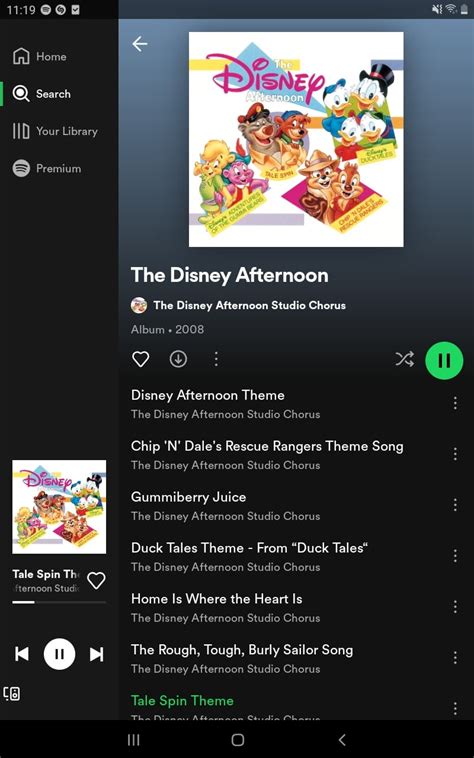474x758 pixels.
Task: Like the album with the heart
Action: click(141, 359)
